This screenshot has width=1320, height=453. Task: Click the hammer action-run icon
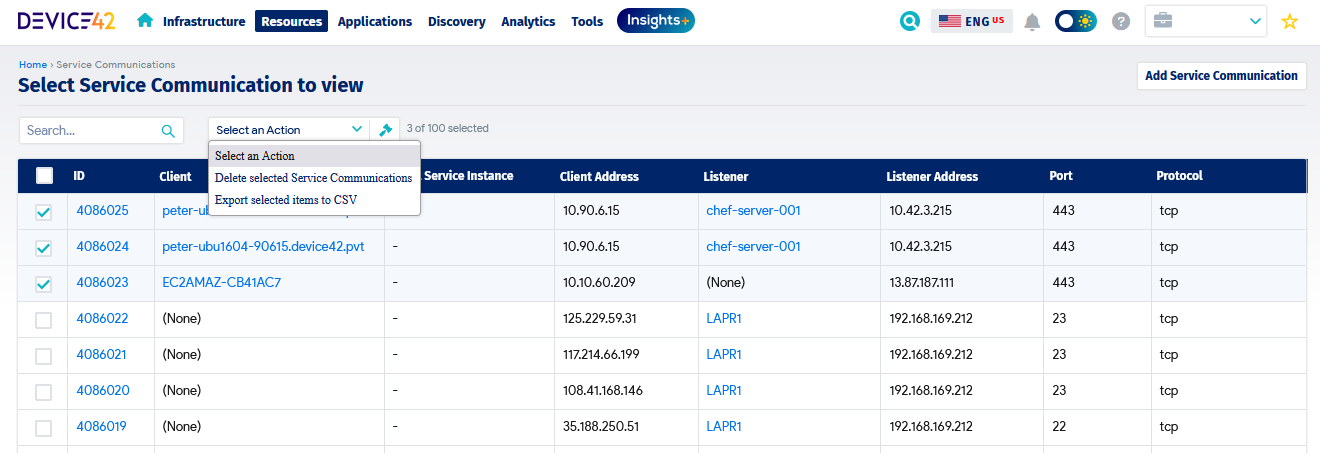click(385, 130)
